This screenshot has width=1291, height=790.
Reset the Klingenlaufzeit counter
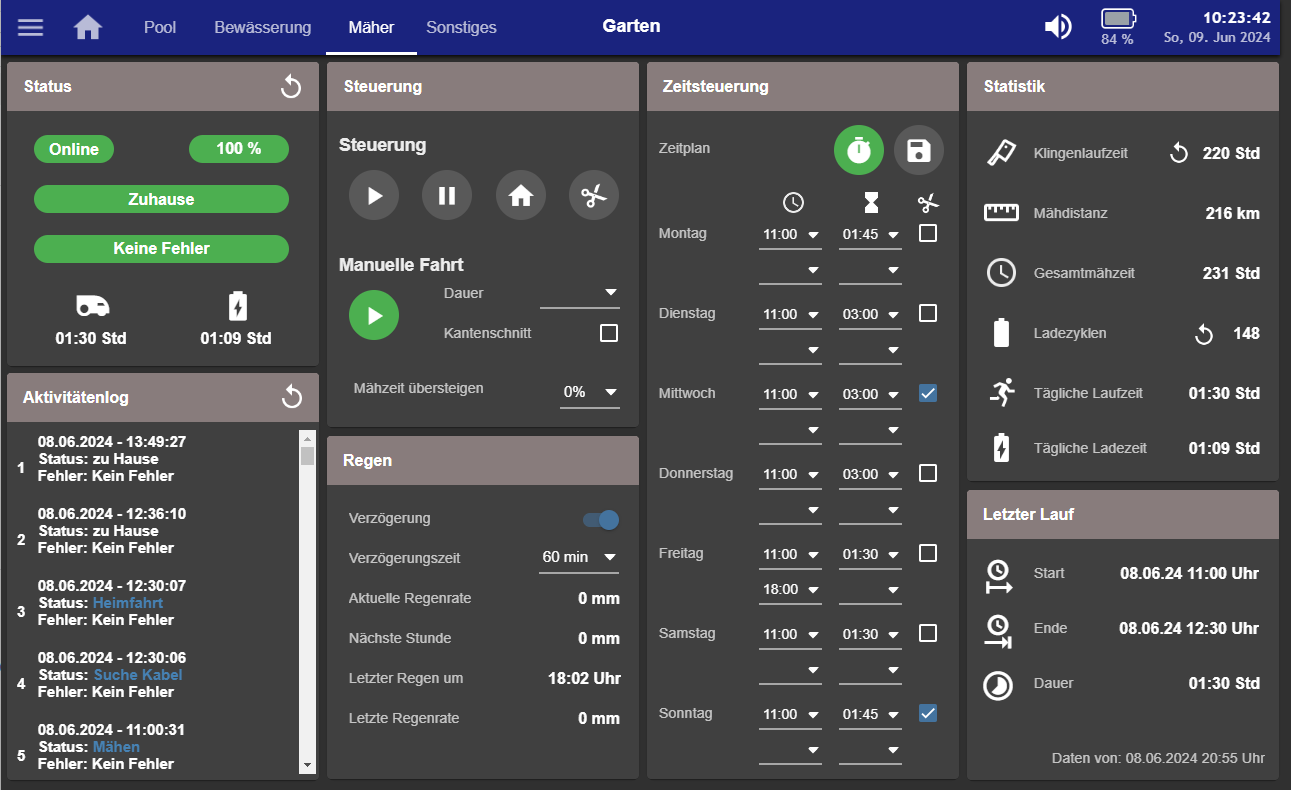(x=1179, y=153)
